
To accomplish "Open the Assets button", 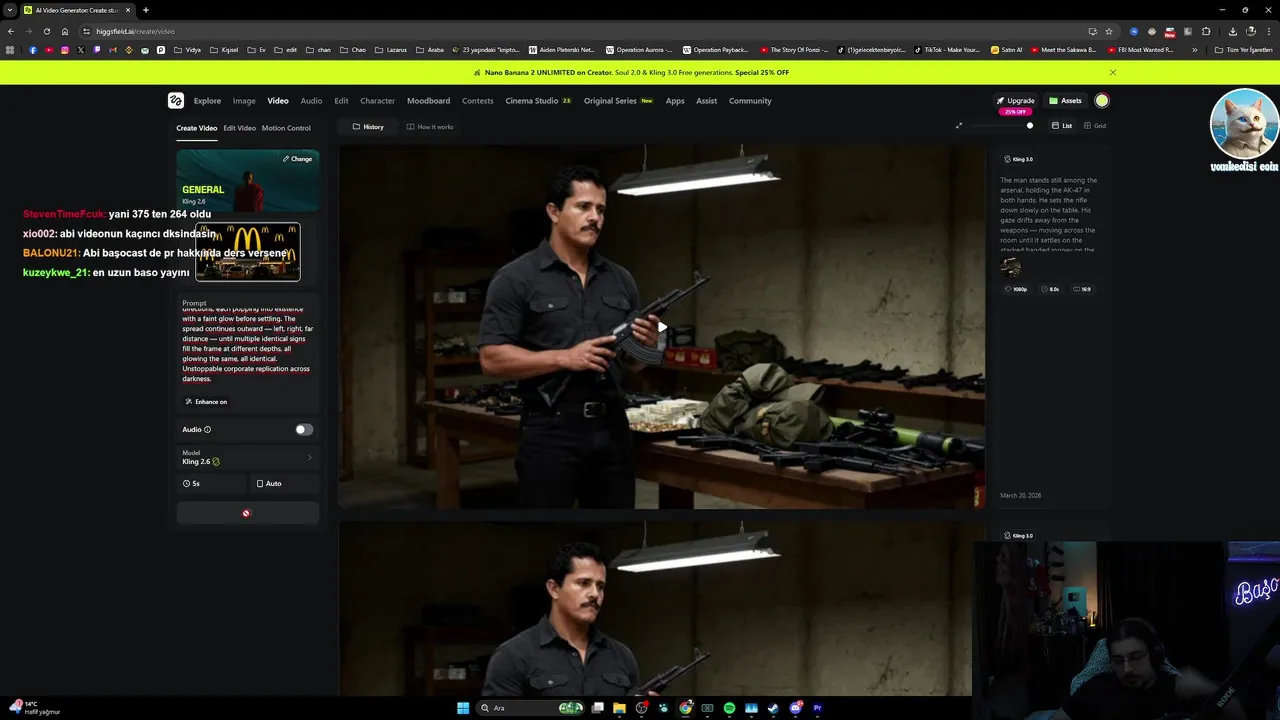I will tap(1065, 101).
